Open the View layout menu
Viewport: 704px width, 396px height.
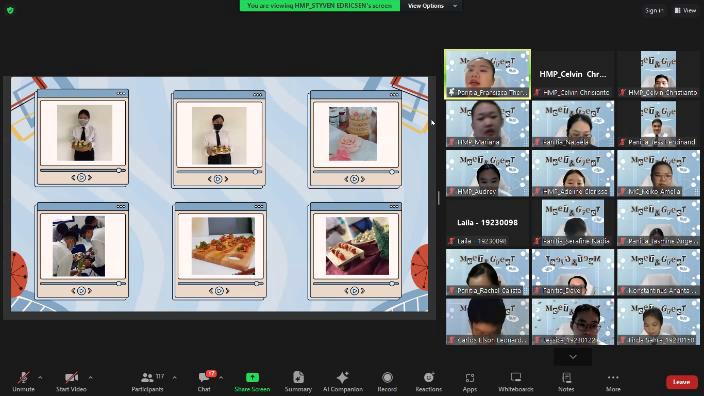(x=685, y=10)
